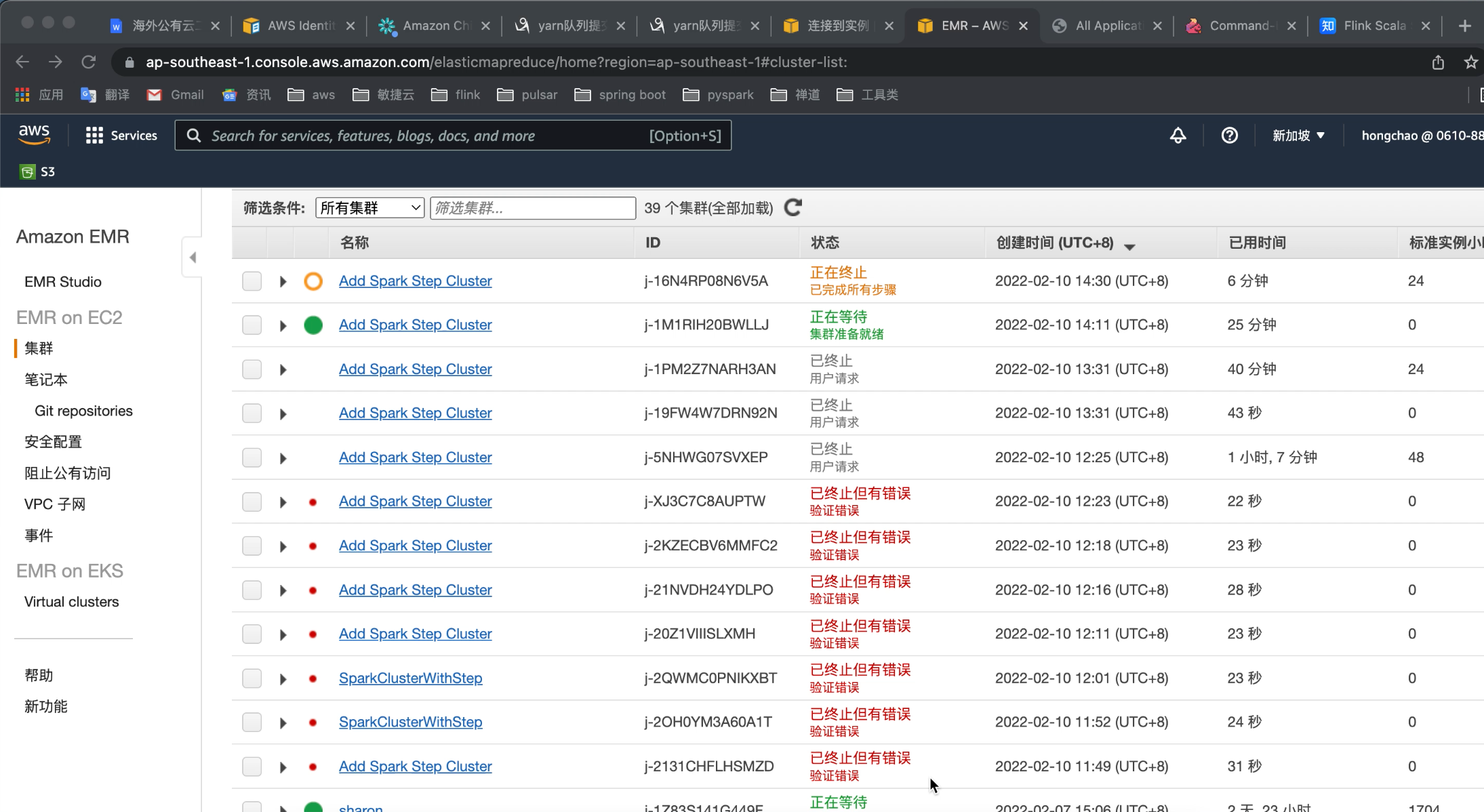The width and height of the screenshot is (1484, 812).
Task: Click the site lock icon
Action: [129, 62]
